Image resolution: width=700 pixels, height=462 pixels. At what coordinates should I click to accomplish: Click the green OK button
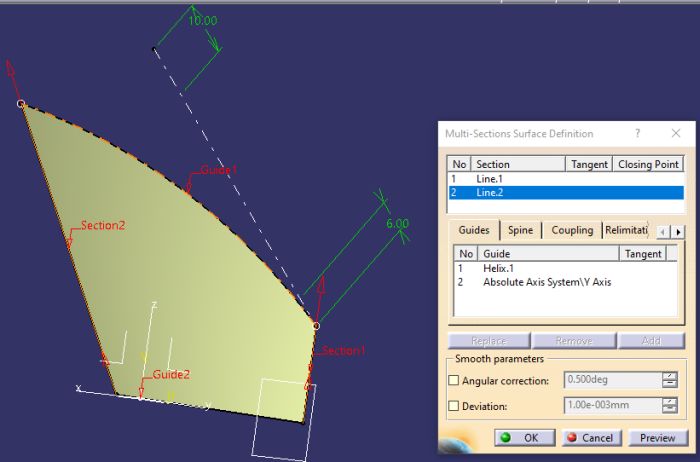pos(520,438)
